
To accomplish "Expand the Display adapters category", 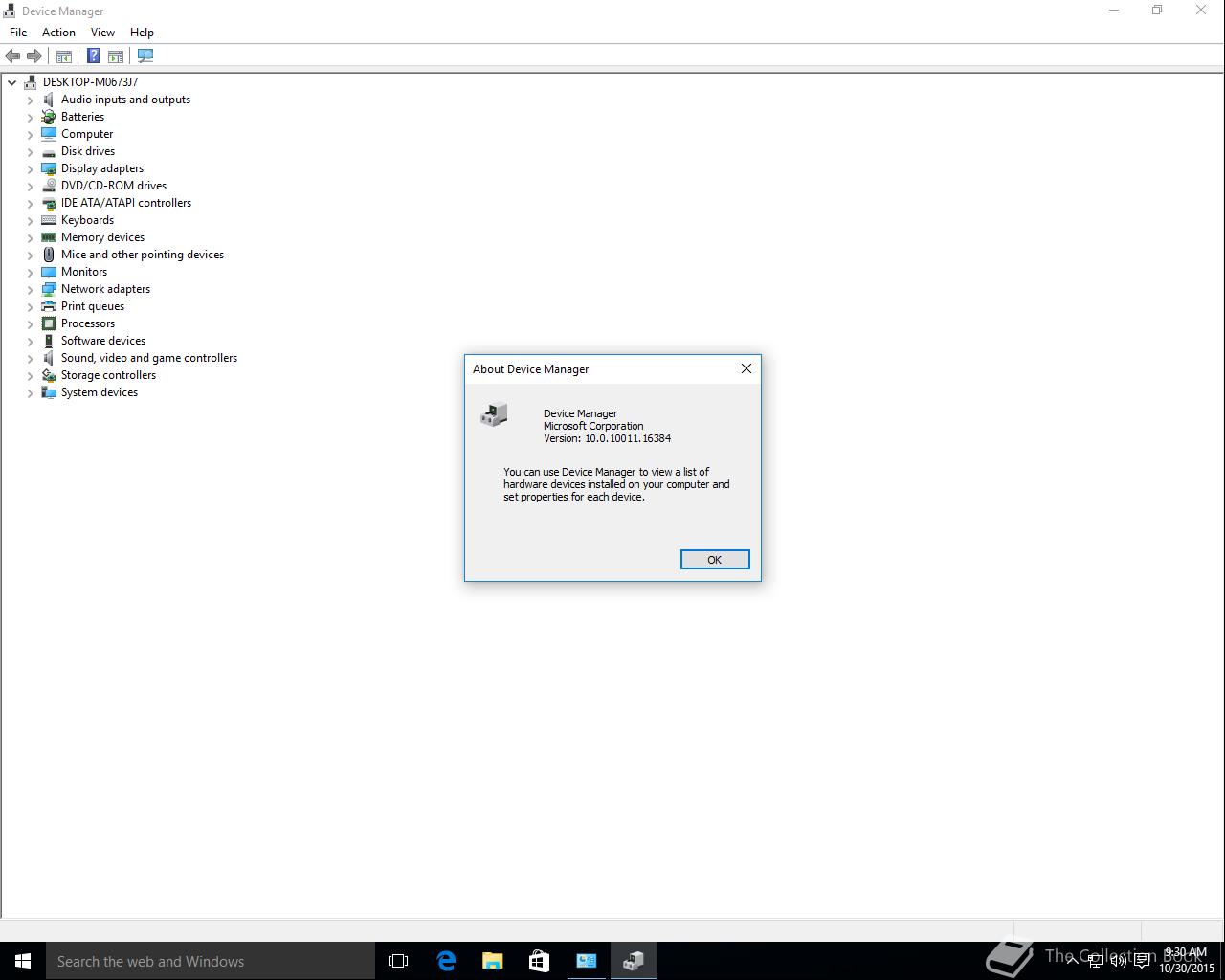I will pos(31,168).
